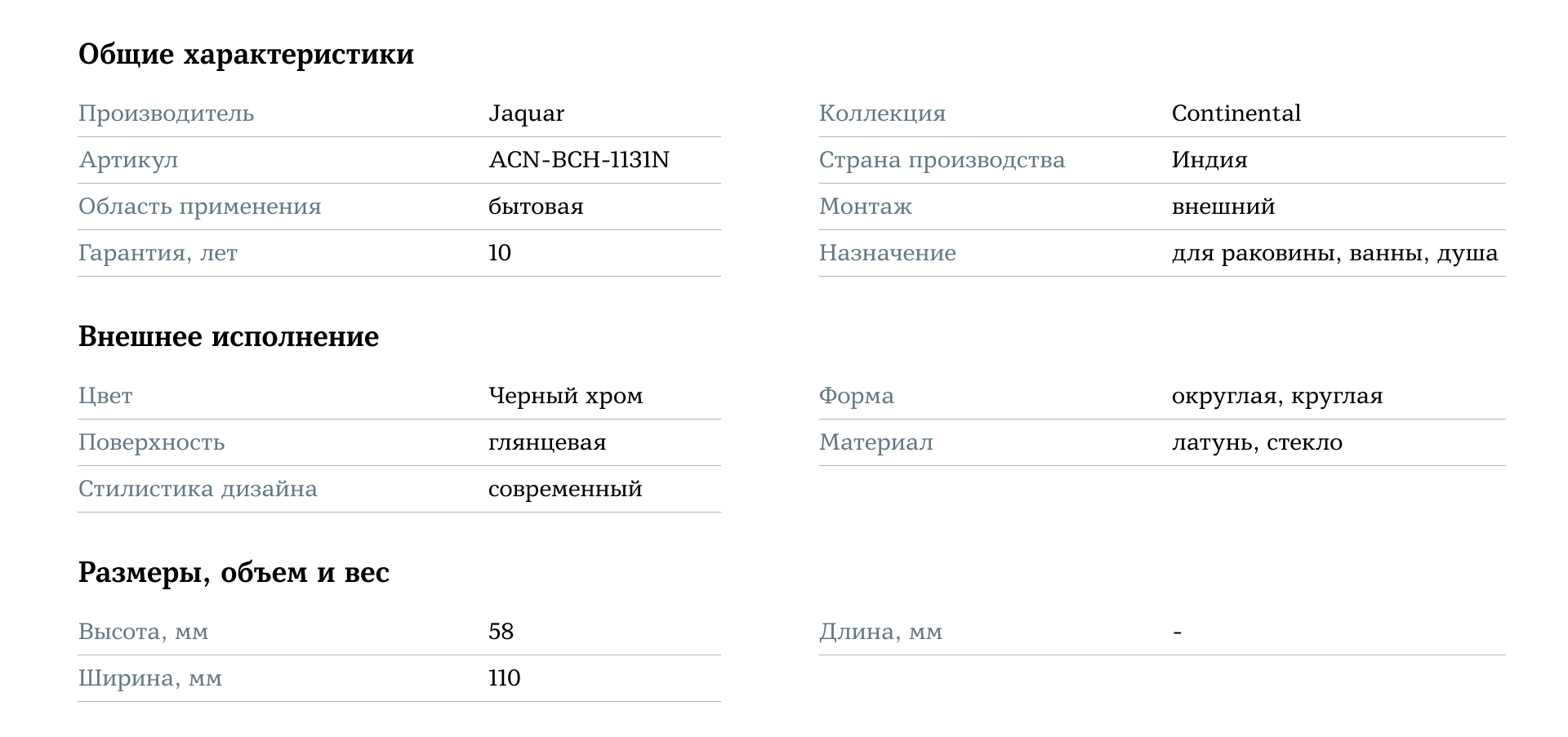Click the Страна производства label
Screen dimensions: 1568x737
pyautogui.click(x=942, y=160)
